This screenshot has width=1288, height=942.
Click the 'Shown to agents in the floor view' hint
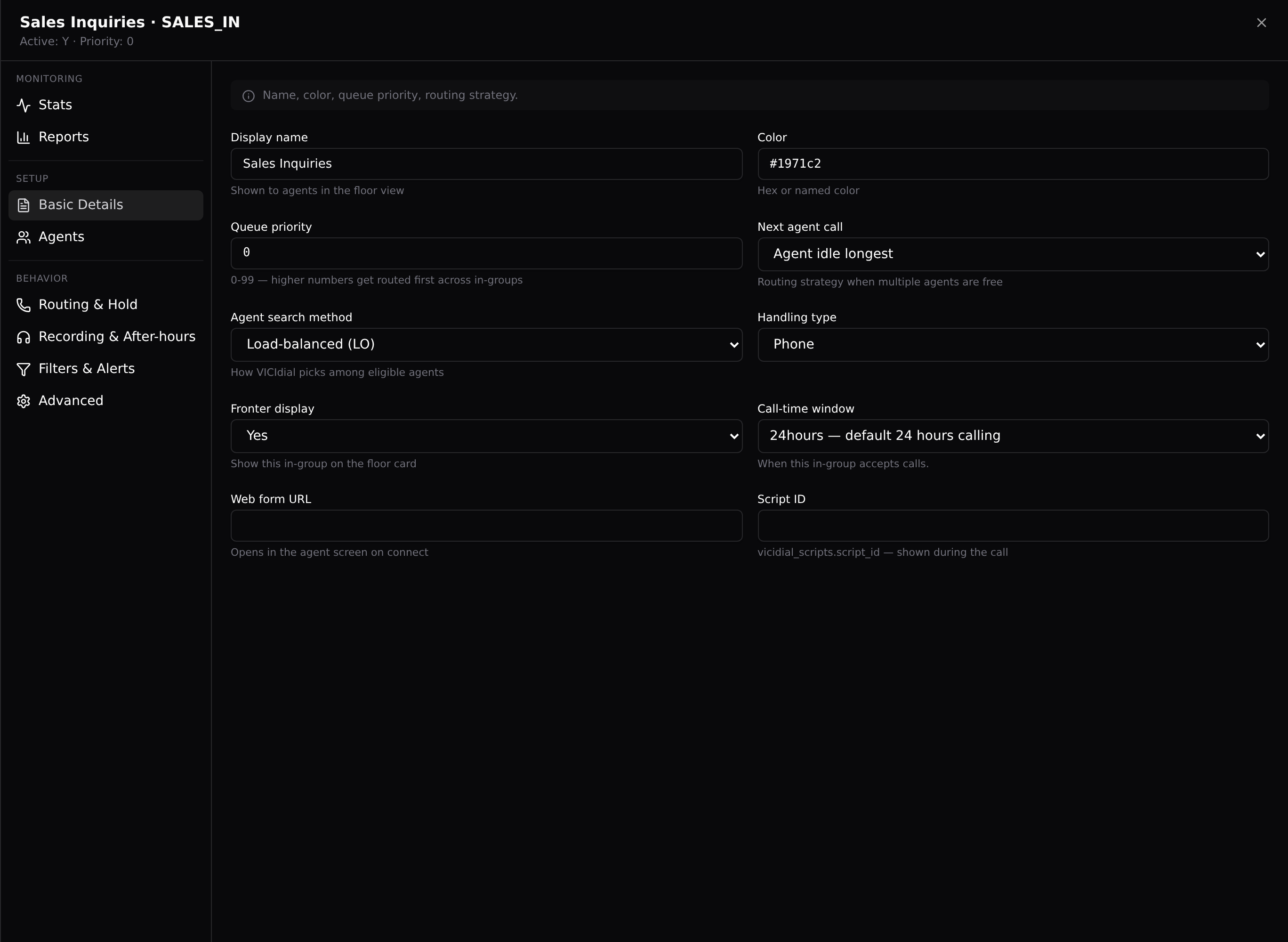[x=317, y=191]
